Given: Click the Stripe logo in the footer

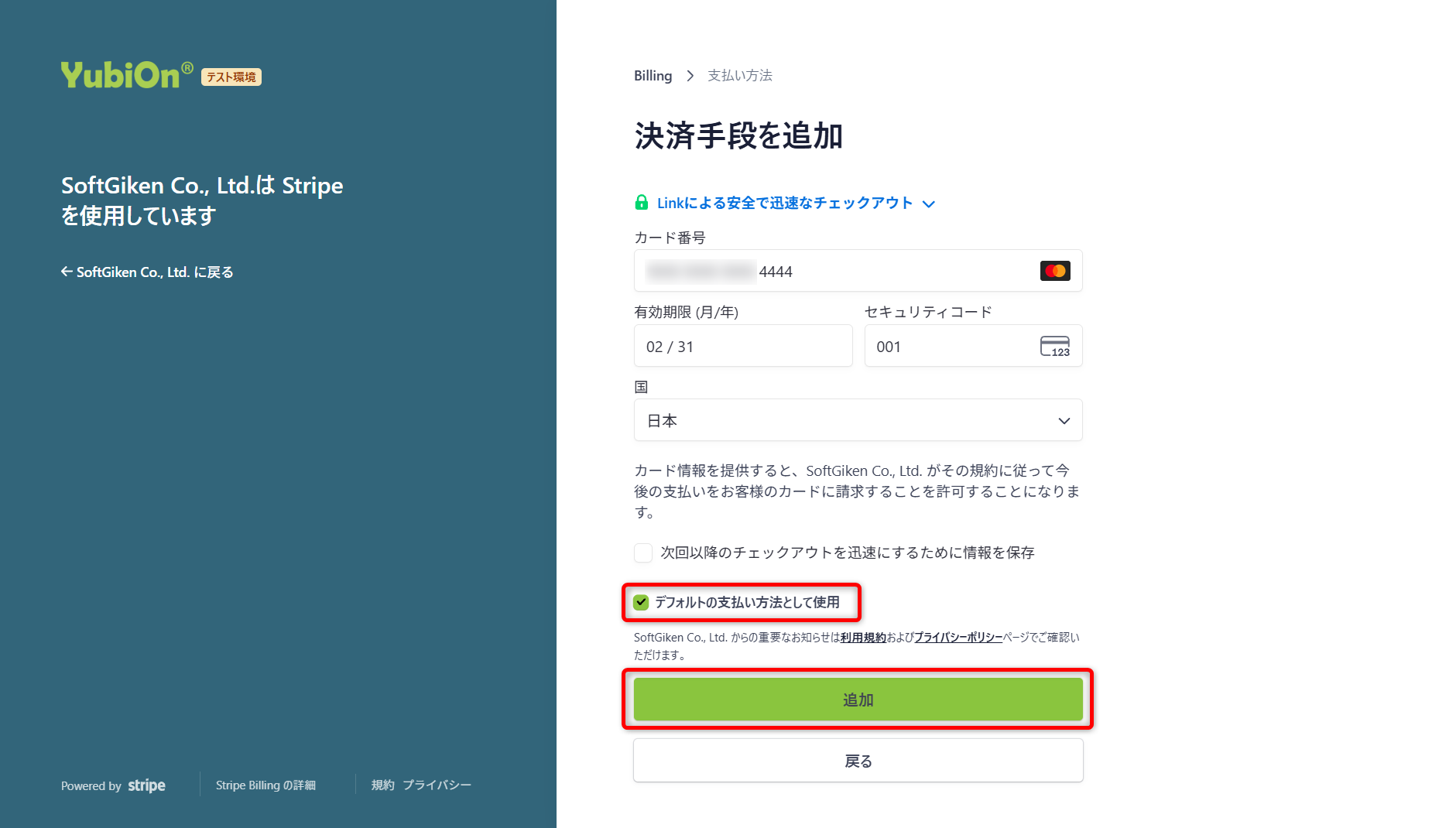Looking at the screenshot, I should tap(146, 785).
